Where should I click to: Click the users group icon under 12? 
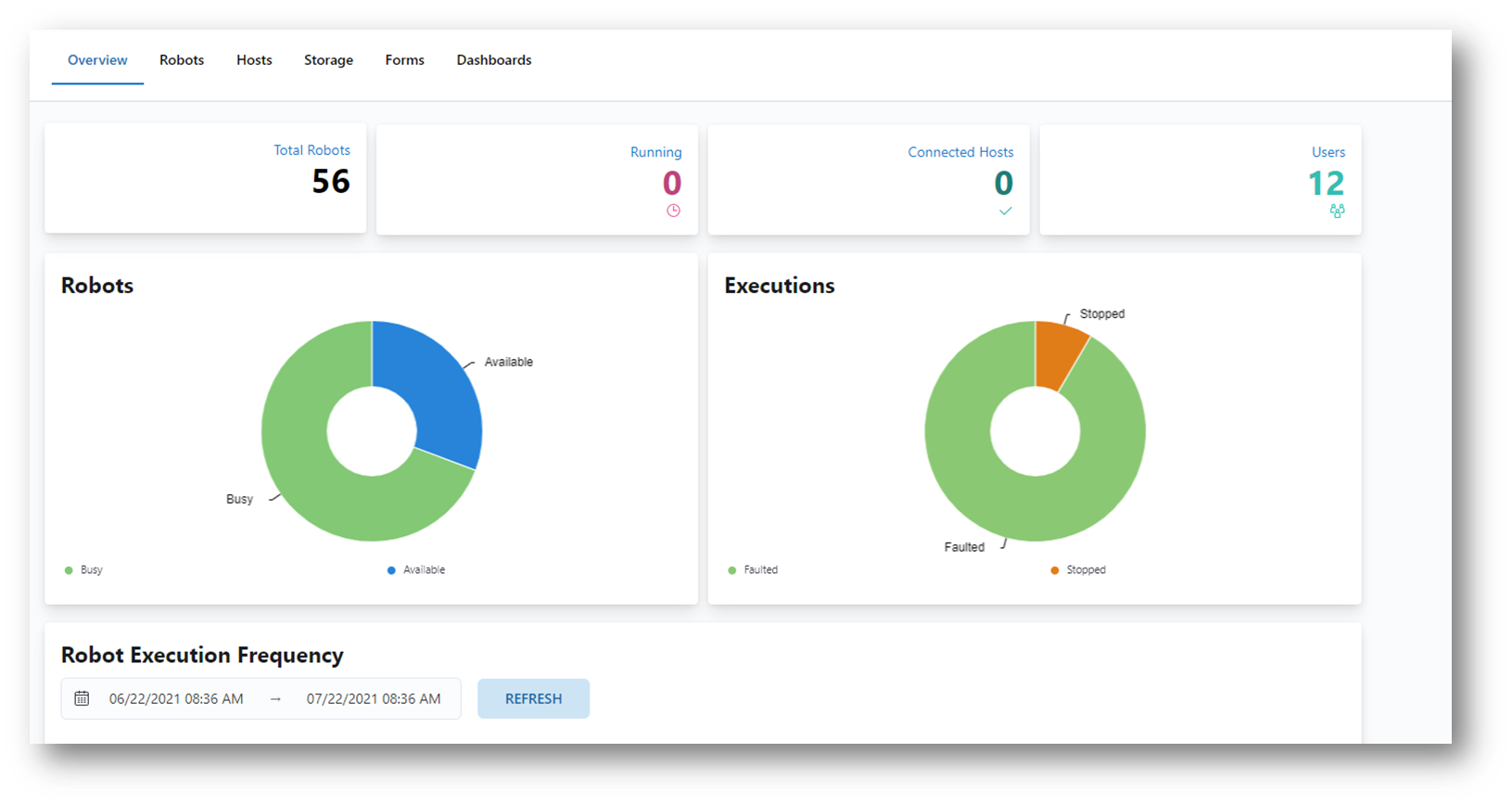pos(1337,211)
